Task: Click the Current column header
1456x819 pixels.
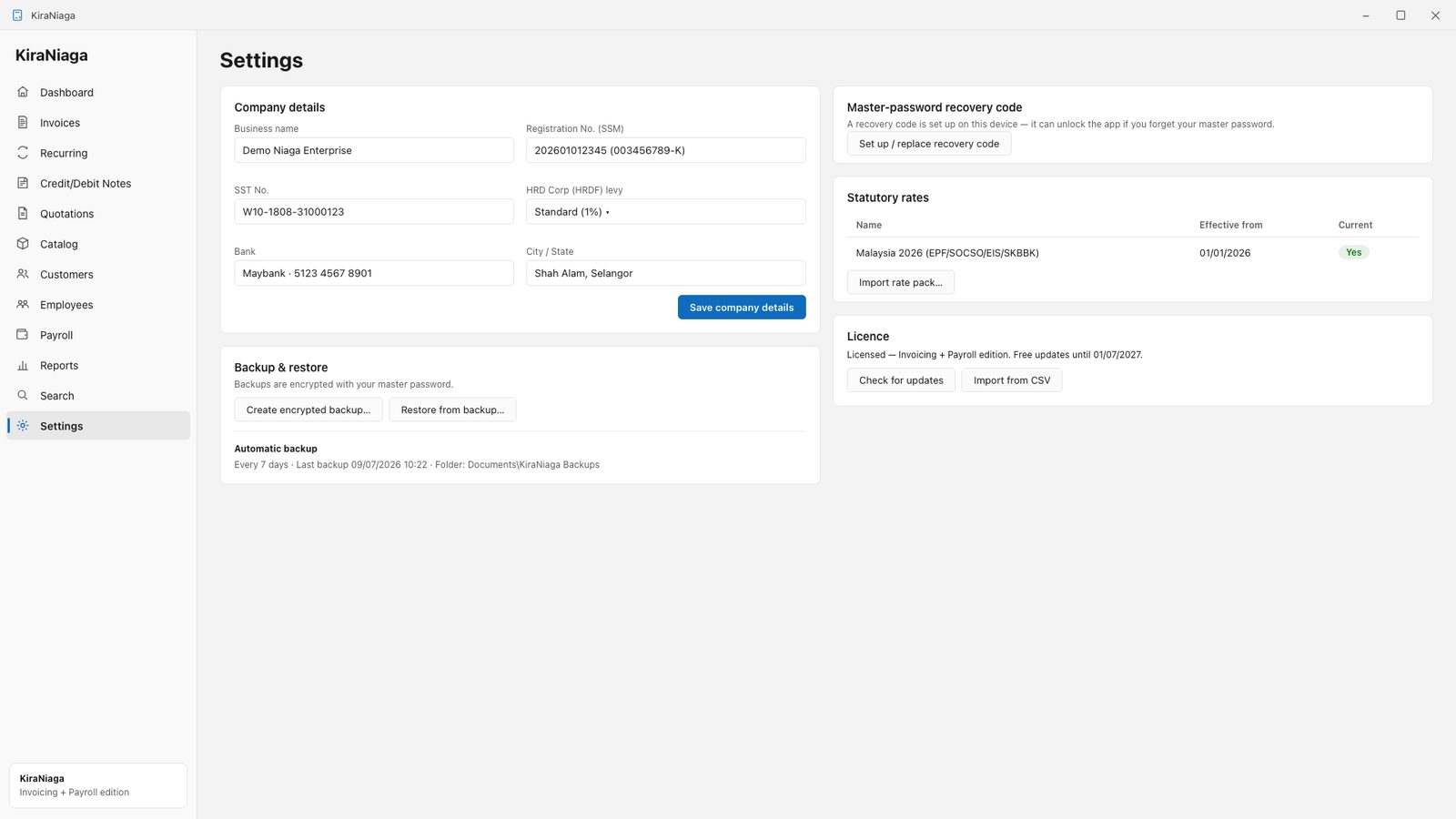Action: point(1355,225)
